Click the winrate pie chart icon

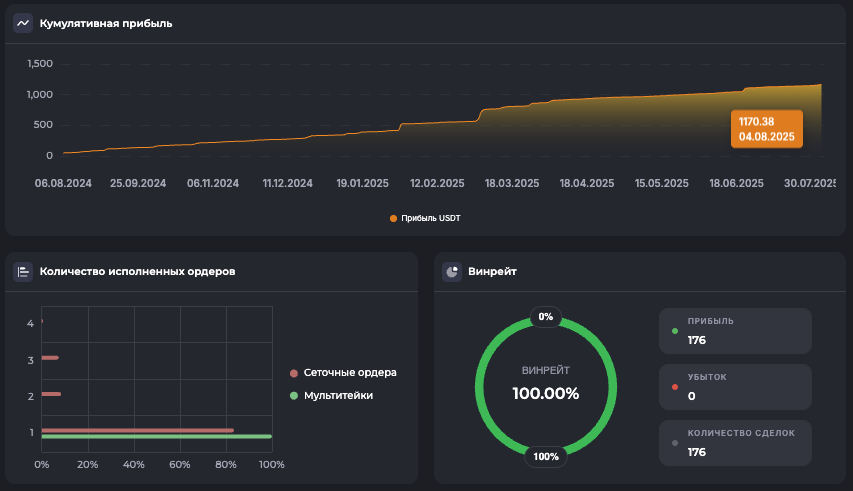[452, 271]
